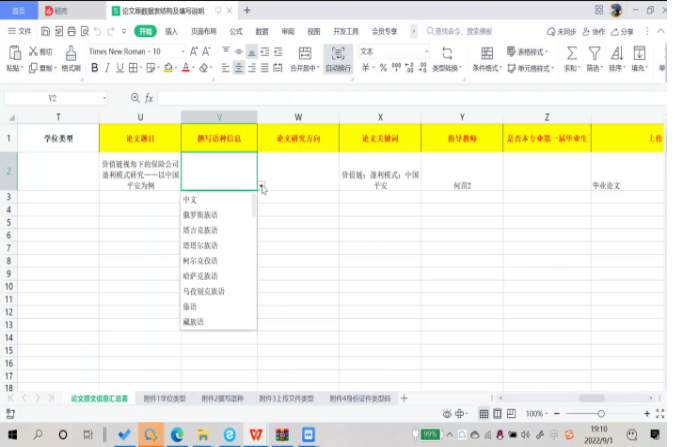This screenshot has width=675, height=447.
Task: Click the Windows Start button on taskbar
Action: click(13, 435)
